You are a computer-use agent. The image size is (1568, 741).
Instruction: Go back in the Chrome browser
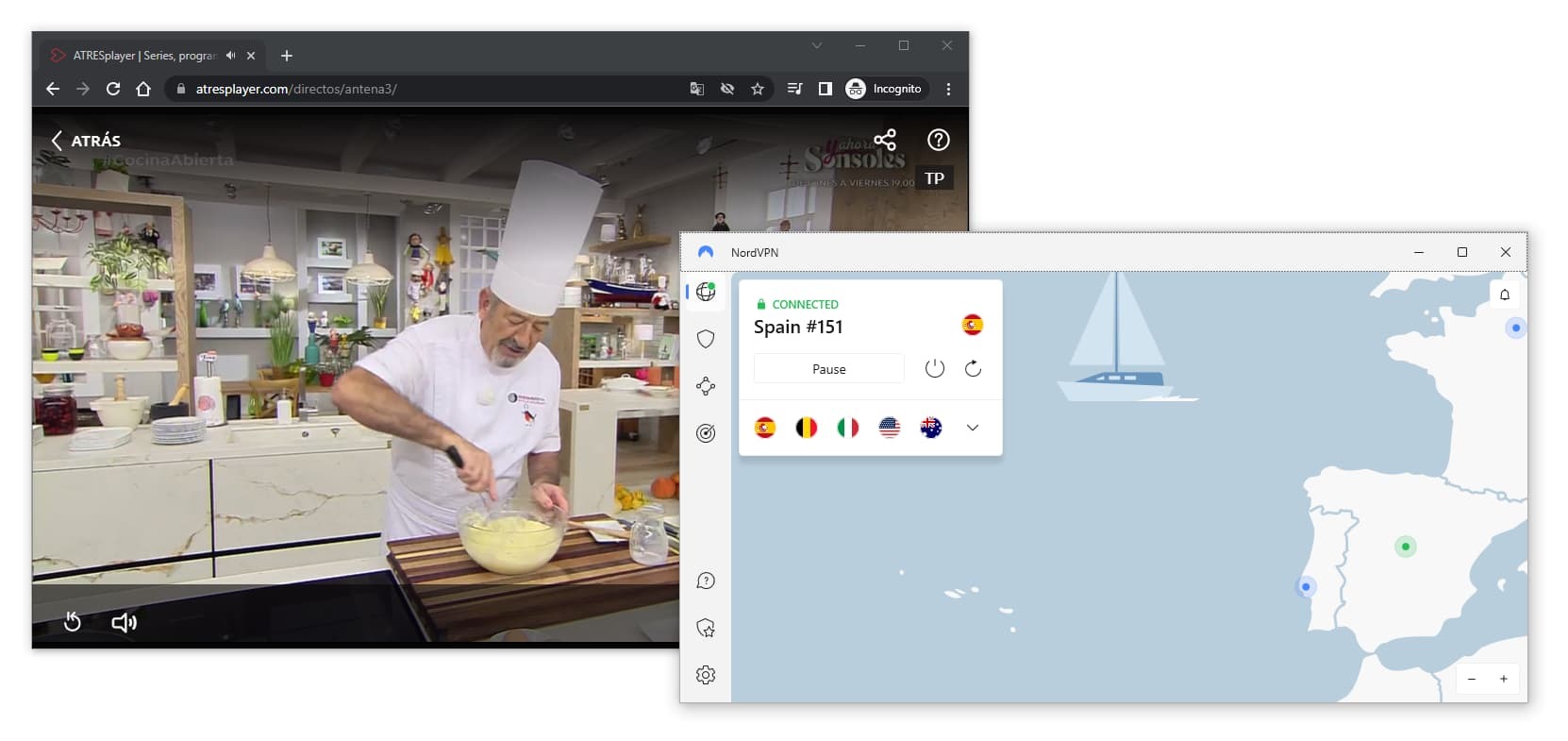point(53,89)
